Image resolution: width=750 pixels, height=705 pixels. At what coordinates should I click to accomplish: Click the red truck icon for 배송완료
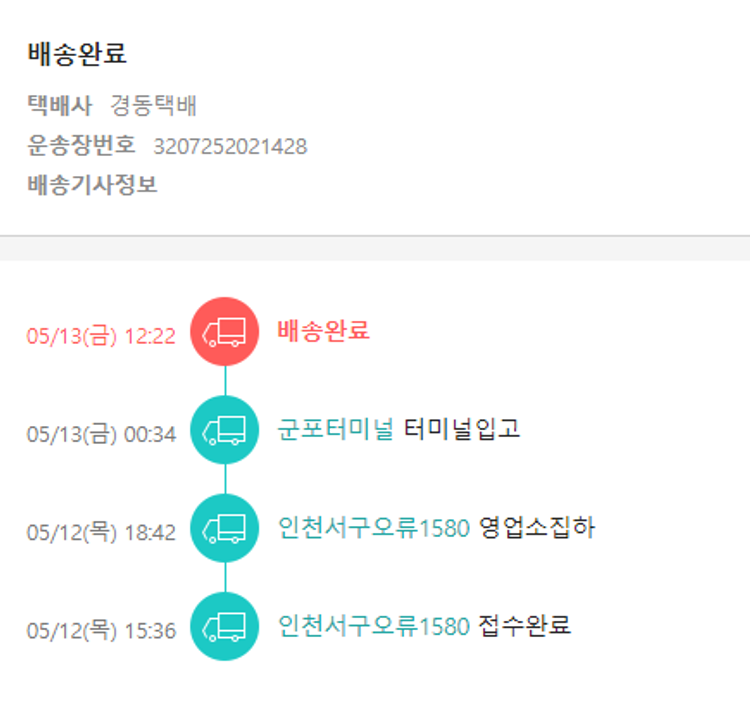point(224,331)
